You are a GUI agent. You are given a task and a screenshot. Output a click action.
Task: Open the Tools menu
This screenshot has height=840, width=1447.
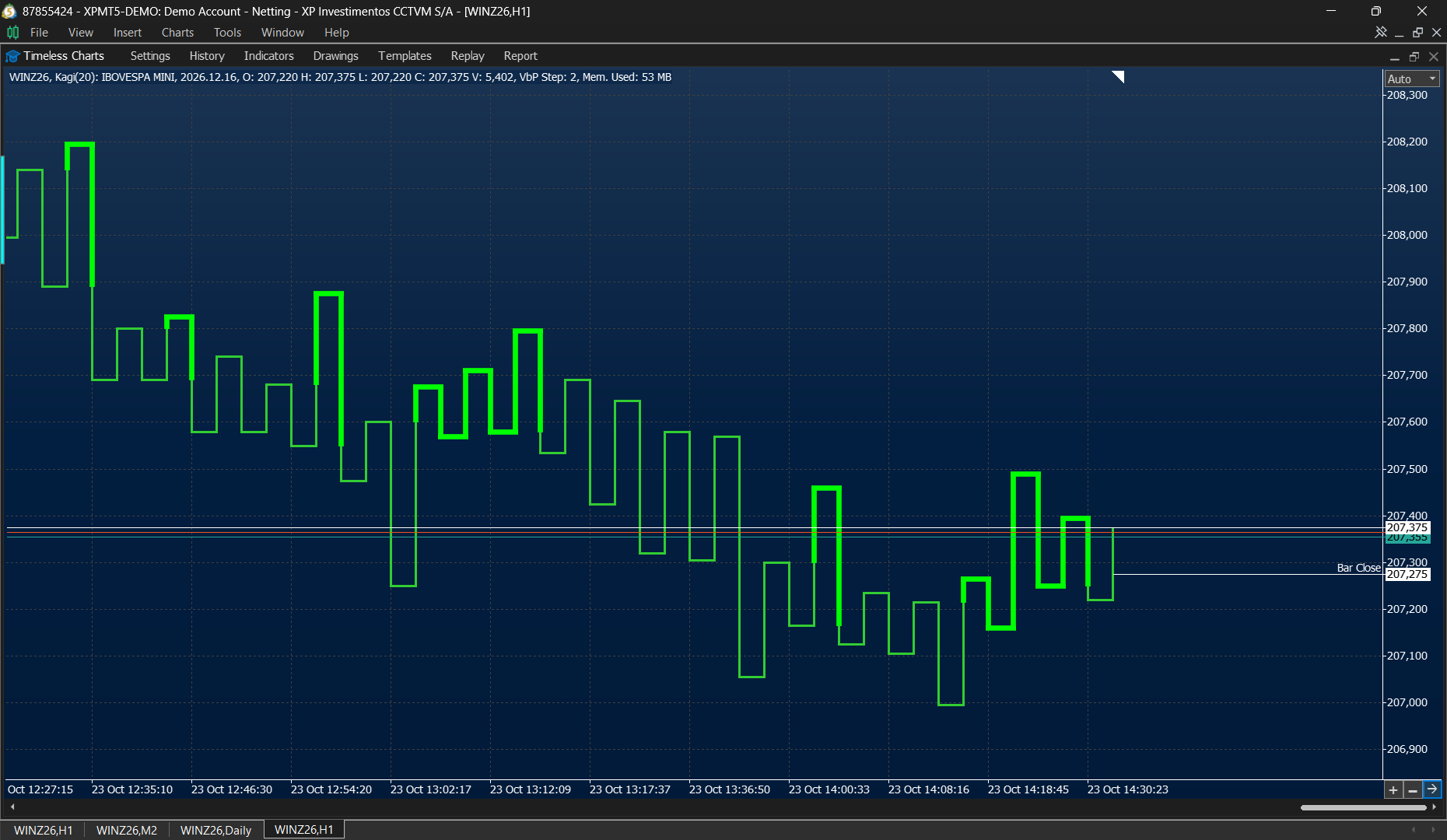[227, 32]
